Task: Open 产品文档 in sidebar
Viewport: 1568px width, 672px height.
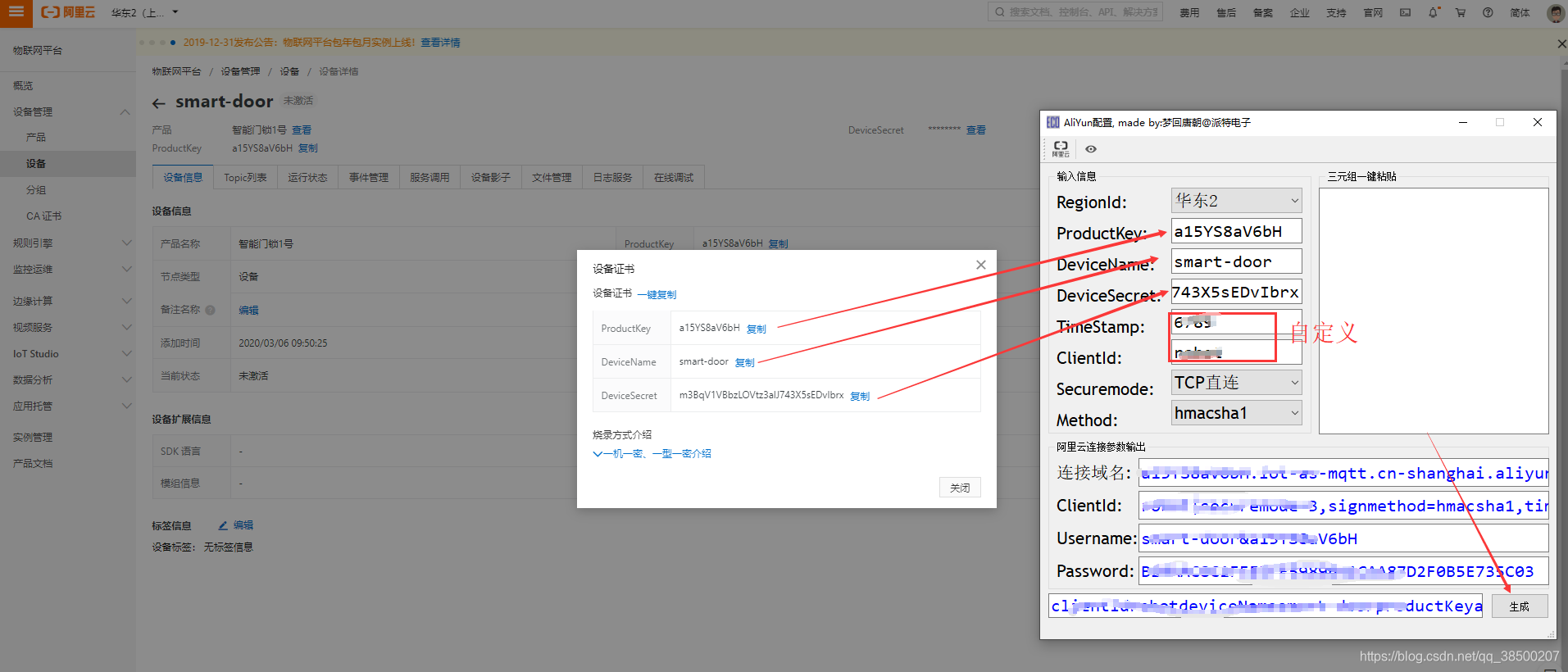Action: click(x=33, y=463)
